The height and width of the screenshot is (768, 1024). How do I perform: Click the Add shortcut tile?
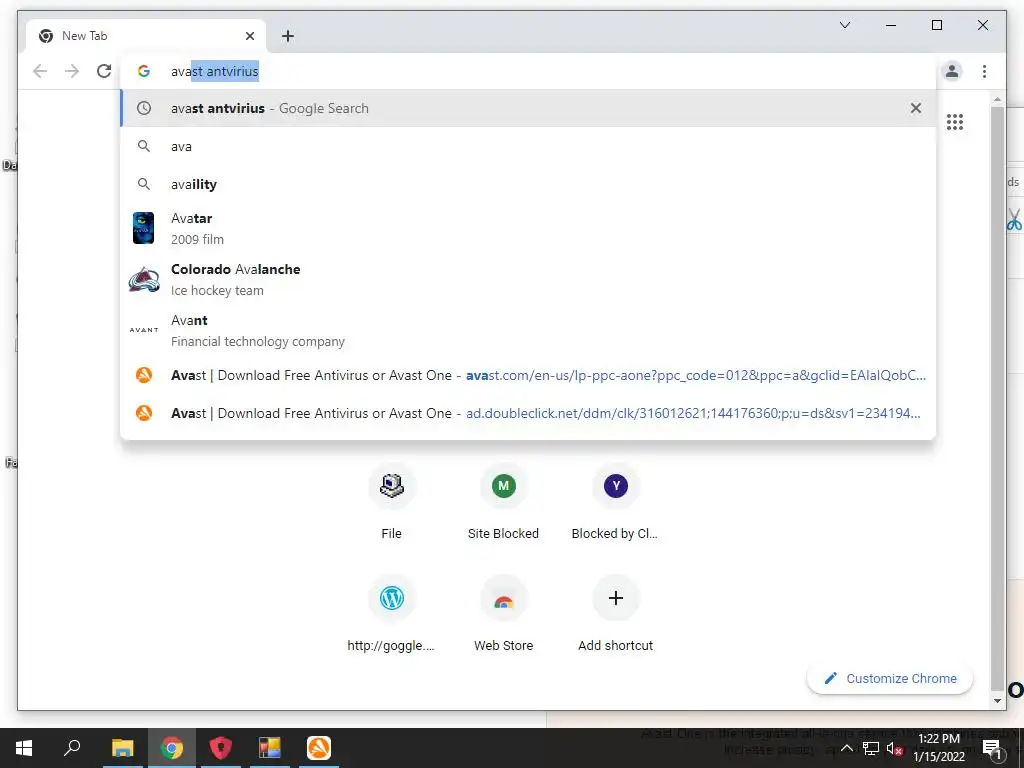tap(615, 615)
